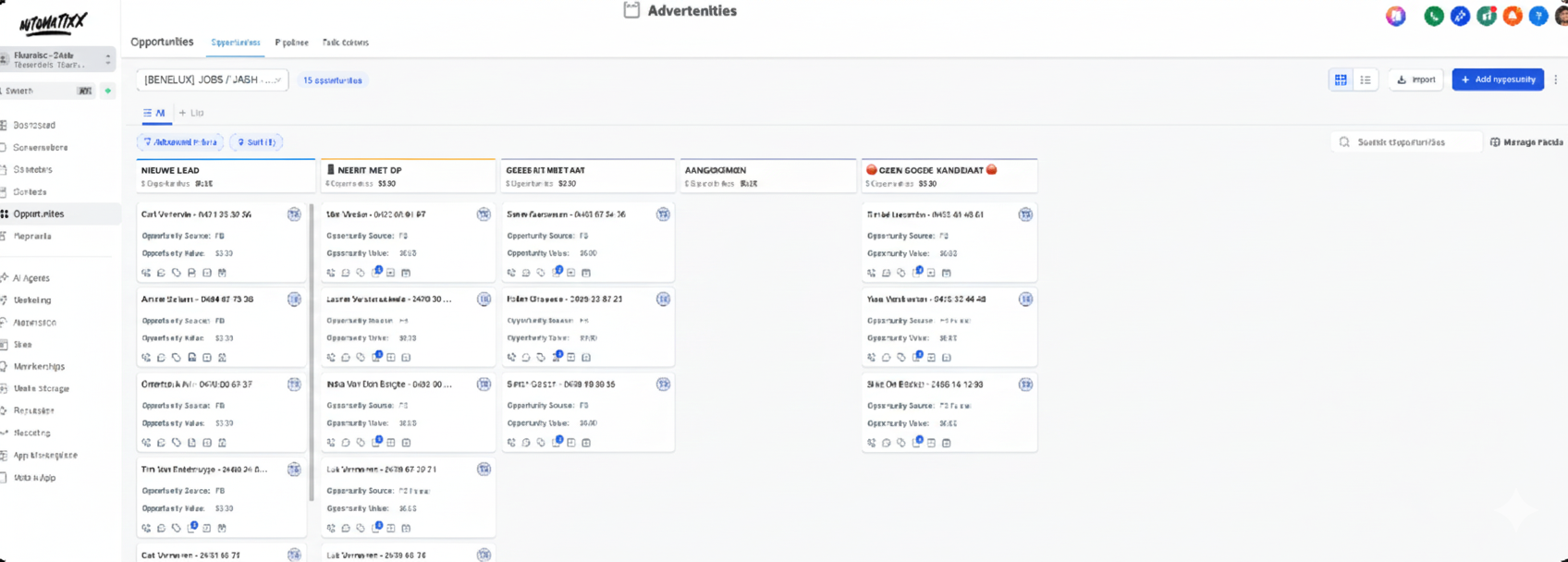Click the green lightning icon beside sidebar search
This screenshot has width=1568, height=562.
pyautogui.click(x=108, y=91)
